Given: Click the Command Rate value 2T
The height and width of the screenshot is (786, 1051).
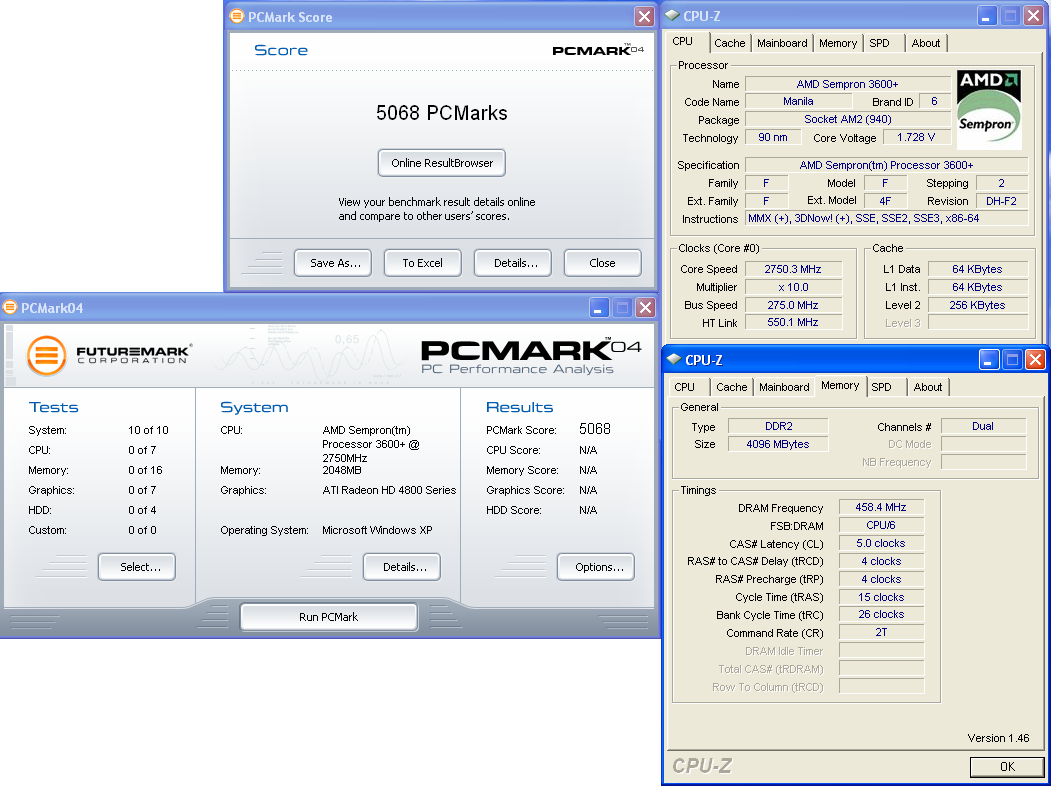Looking at the screenshot, I should (881, 633).
